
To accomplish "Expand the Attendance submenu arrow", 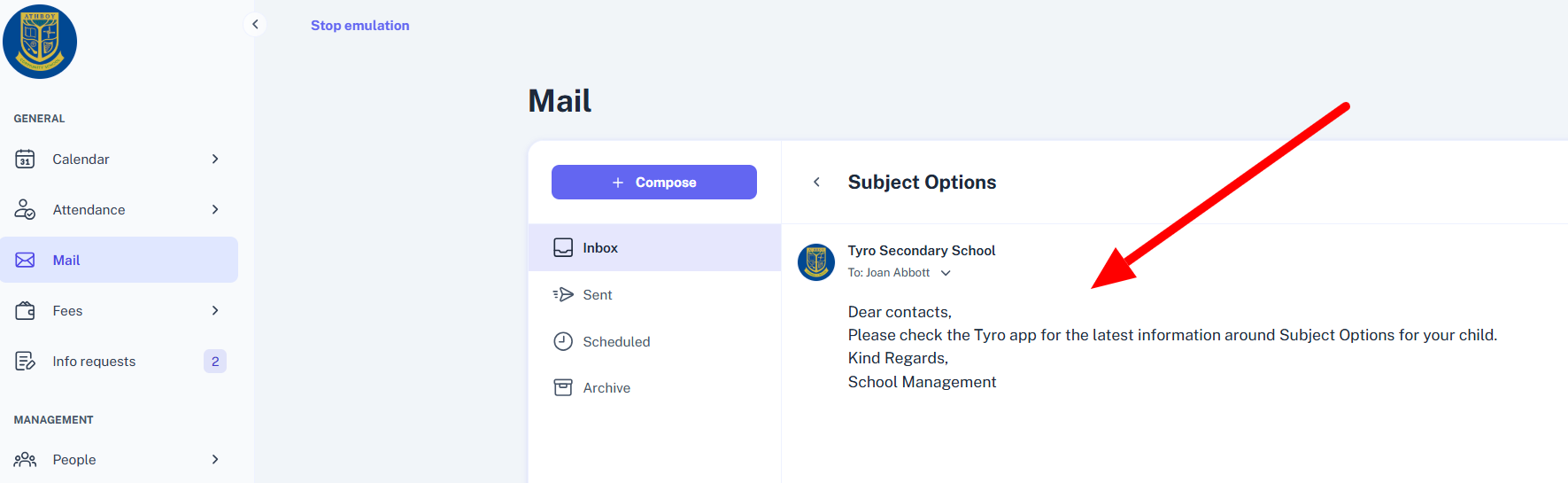I will coord(215,209).
